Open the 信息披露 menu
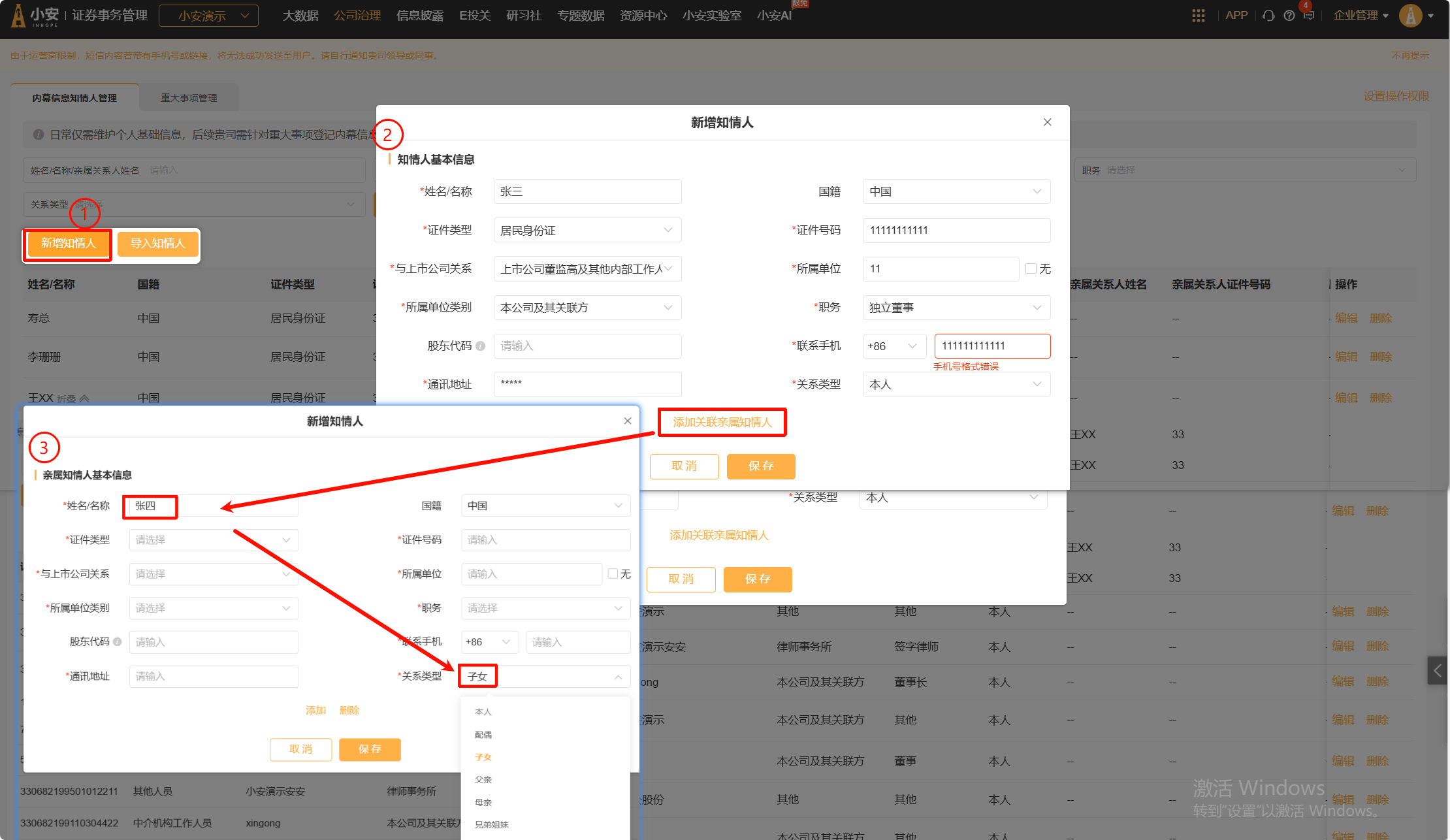Image resolution: width=1450 pixels, height=840 pixels. click(x=419, y=16)
